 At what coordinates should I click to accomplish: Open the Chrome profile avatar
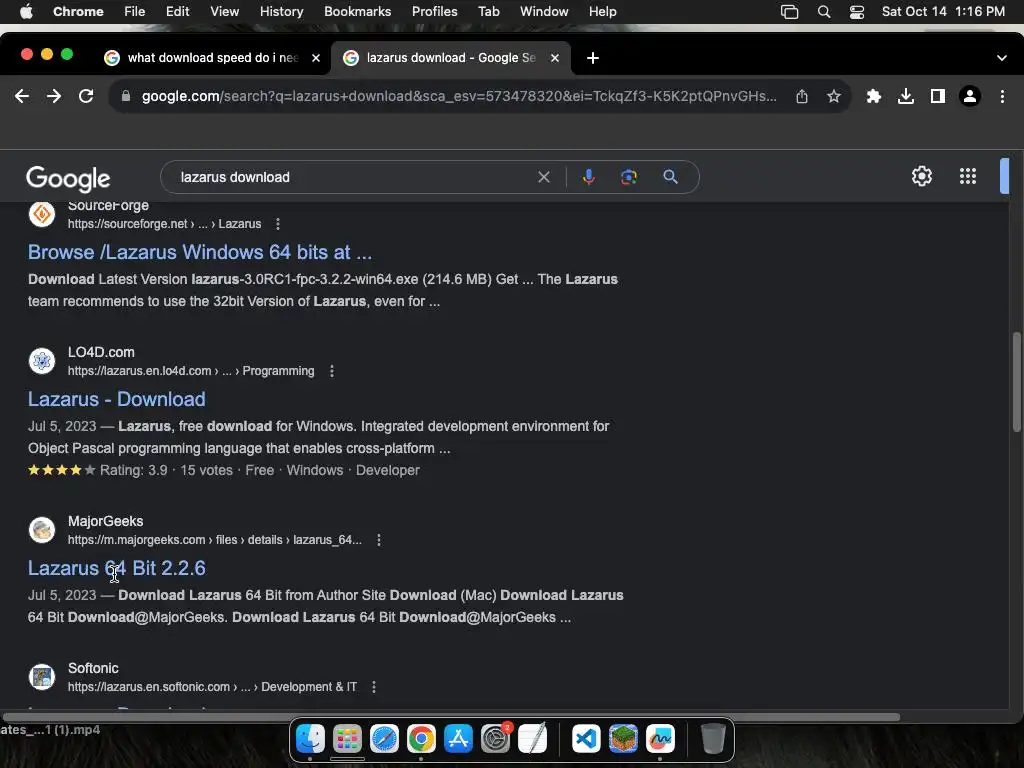[970, 96]
